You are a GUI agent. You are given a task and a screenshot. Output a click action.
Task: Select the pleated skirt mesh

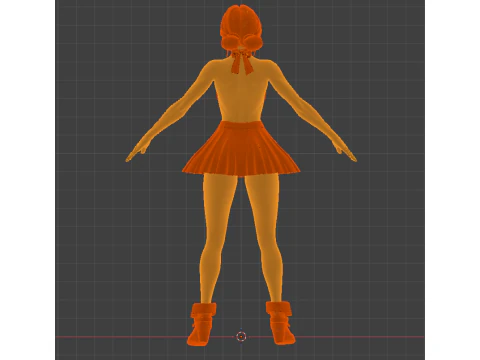(241, 149)
